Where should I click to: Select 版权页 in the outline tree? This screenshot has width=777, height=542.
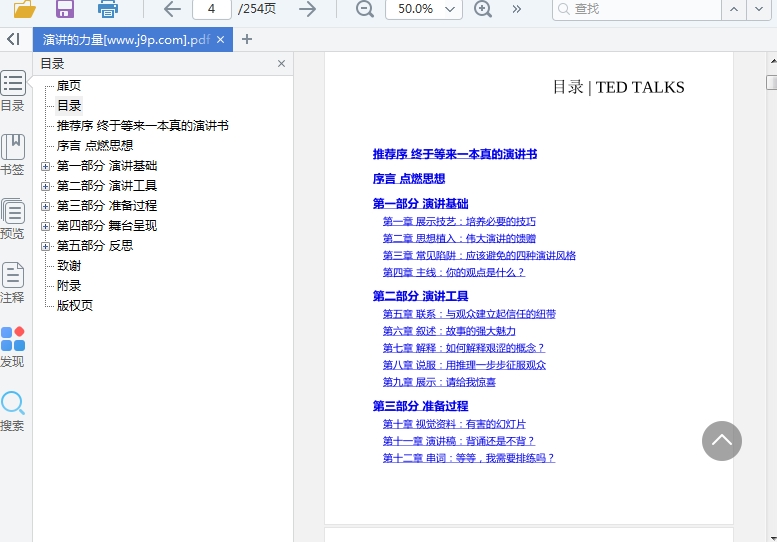tap(75, 305)
